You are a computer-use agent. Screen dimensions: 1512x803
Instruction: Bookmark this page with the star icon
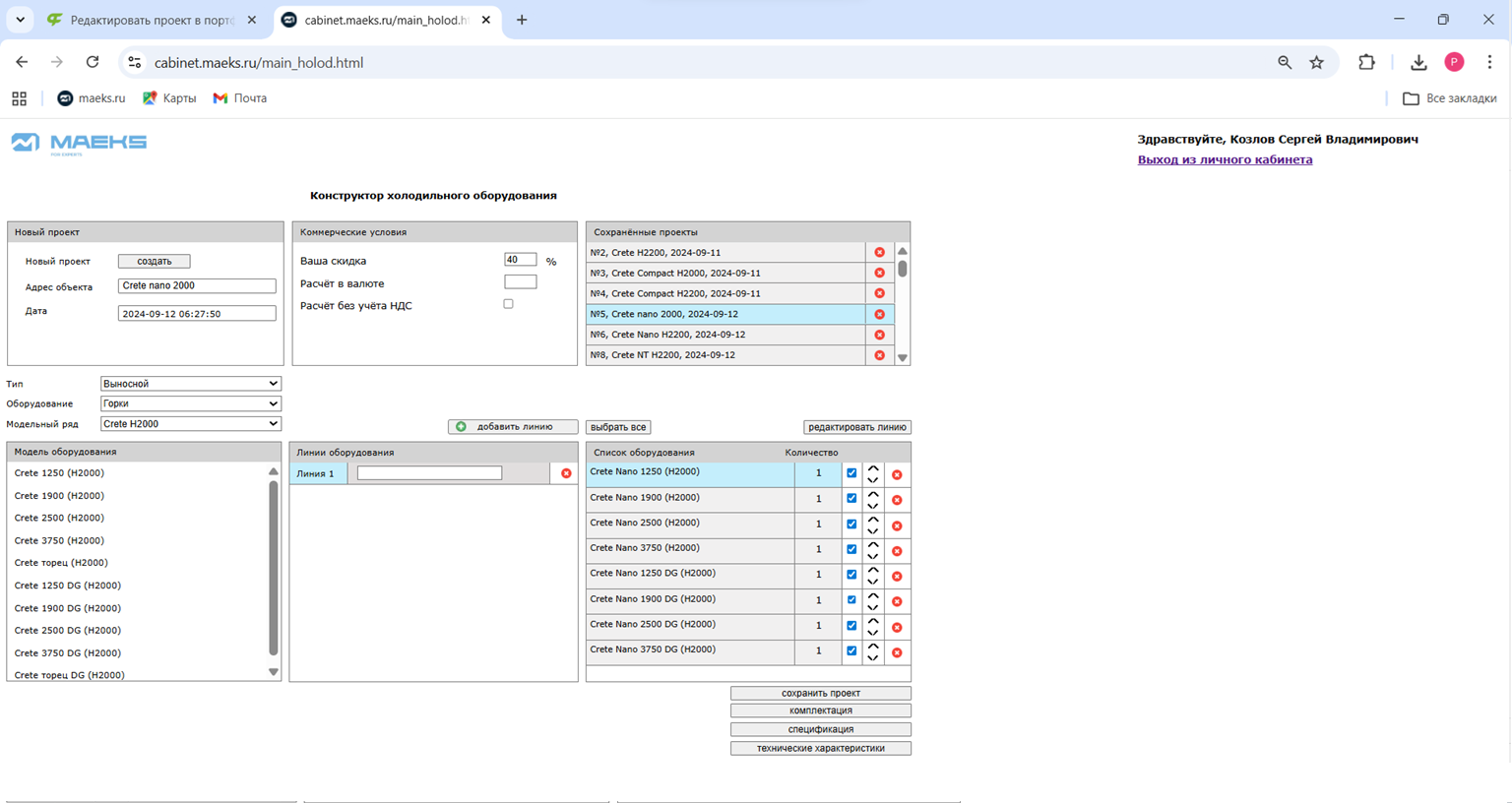1316,62
